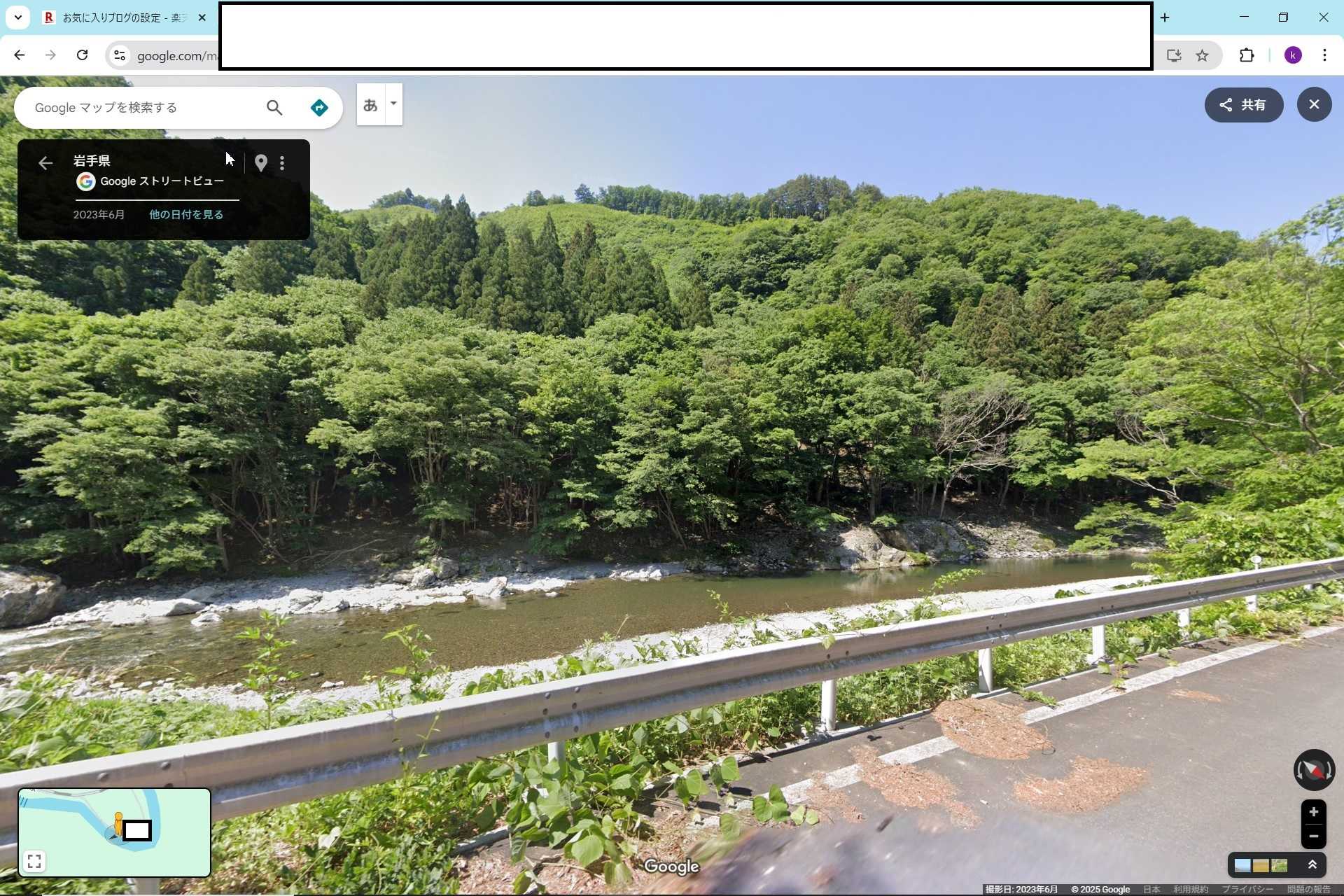Open the Chrome tab search dropdown
Image resolution: width=1344 pixels, height=896 pixels.
18,17
